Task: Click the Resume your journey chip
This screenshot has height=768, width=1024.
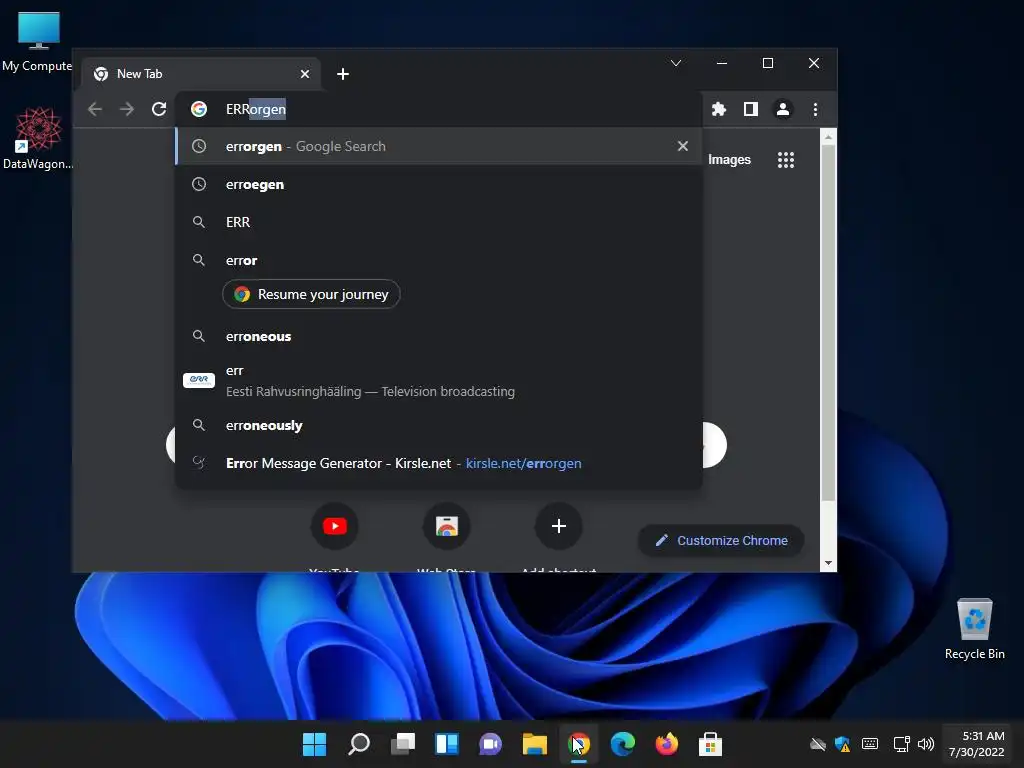Action: tap(311, 295)
